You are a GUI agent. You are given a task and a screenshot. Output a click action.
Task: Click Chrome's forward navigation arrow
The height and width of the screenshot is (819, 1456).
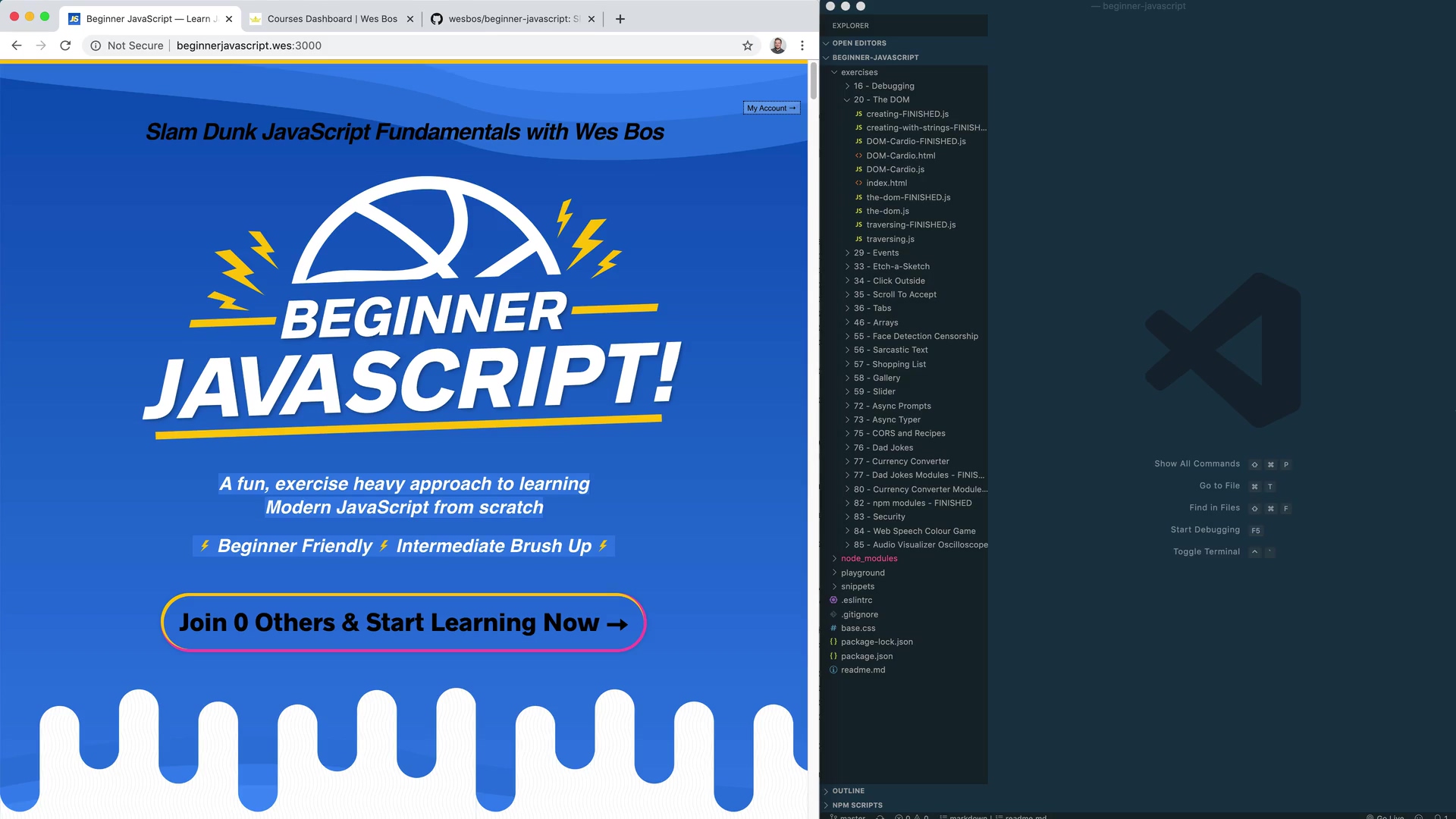[41, 45]
